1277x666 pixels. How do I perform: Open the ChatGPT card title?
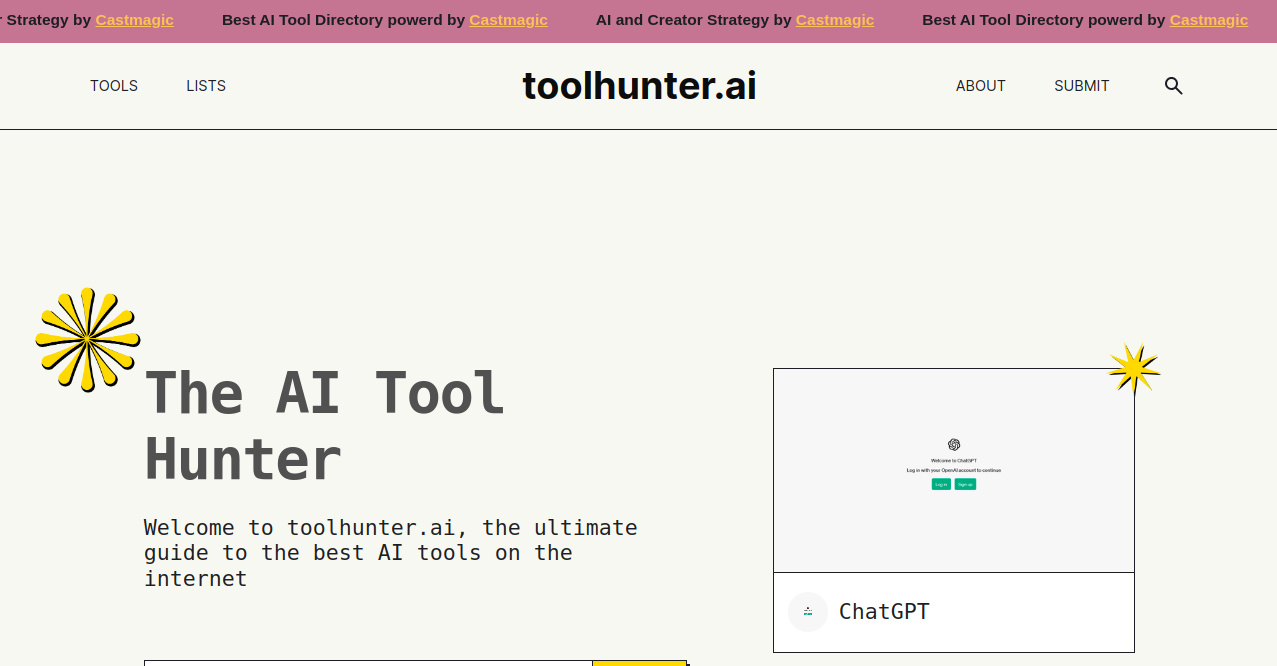click(x=884, y=612)
